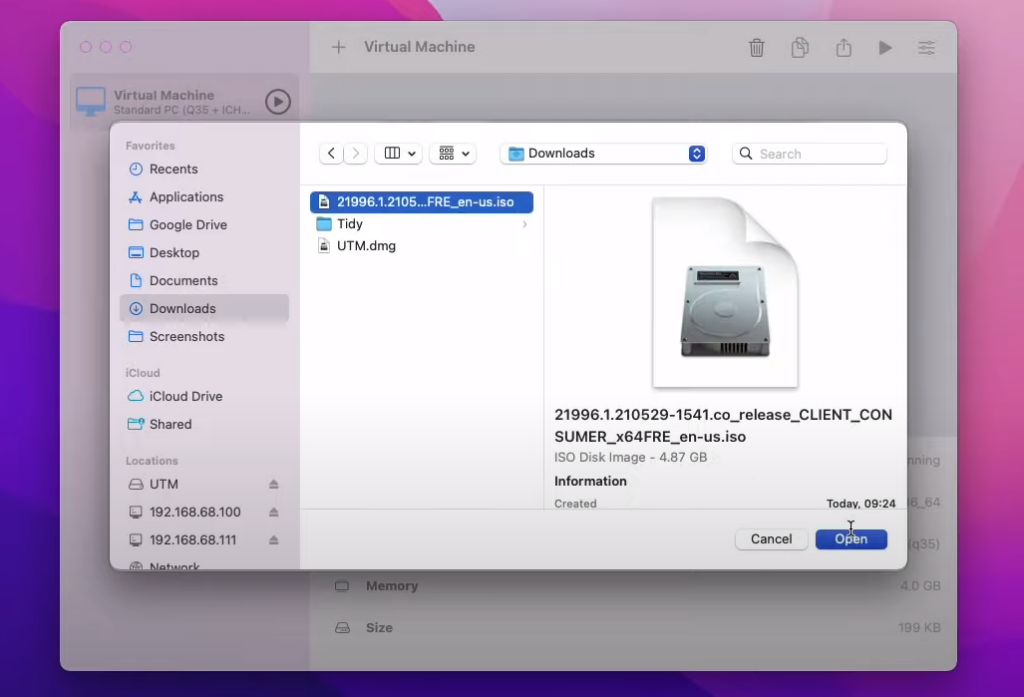Image resolution: width=1024 pixels, height=697 pixels.
Task: Click the clone VM icon in toolbar
Action: 800,48
